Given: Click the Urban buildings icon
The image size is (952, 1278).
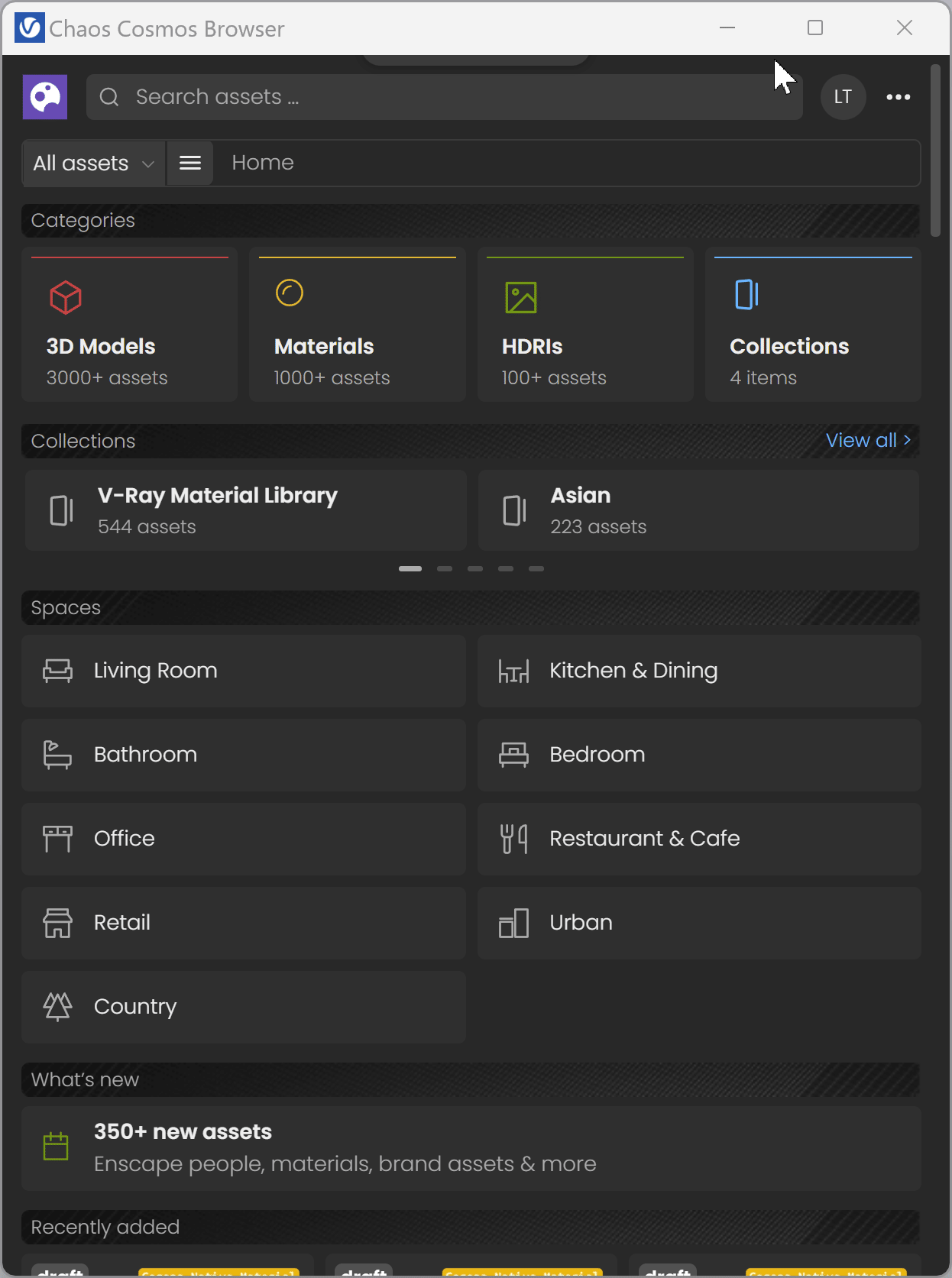Looking at the screenshot, I should [x=513, y=923].
